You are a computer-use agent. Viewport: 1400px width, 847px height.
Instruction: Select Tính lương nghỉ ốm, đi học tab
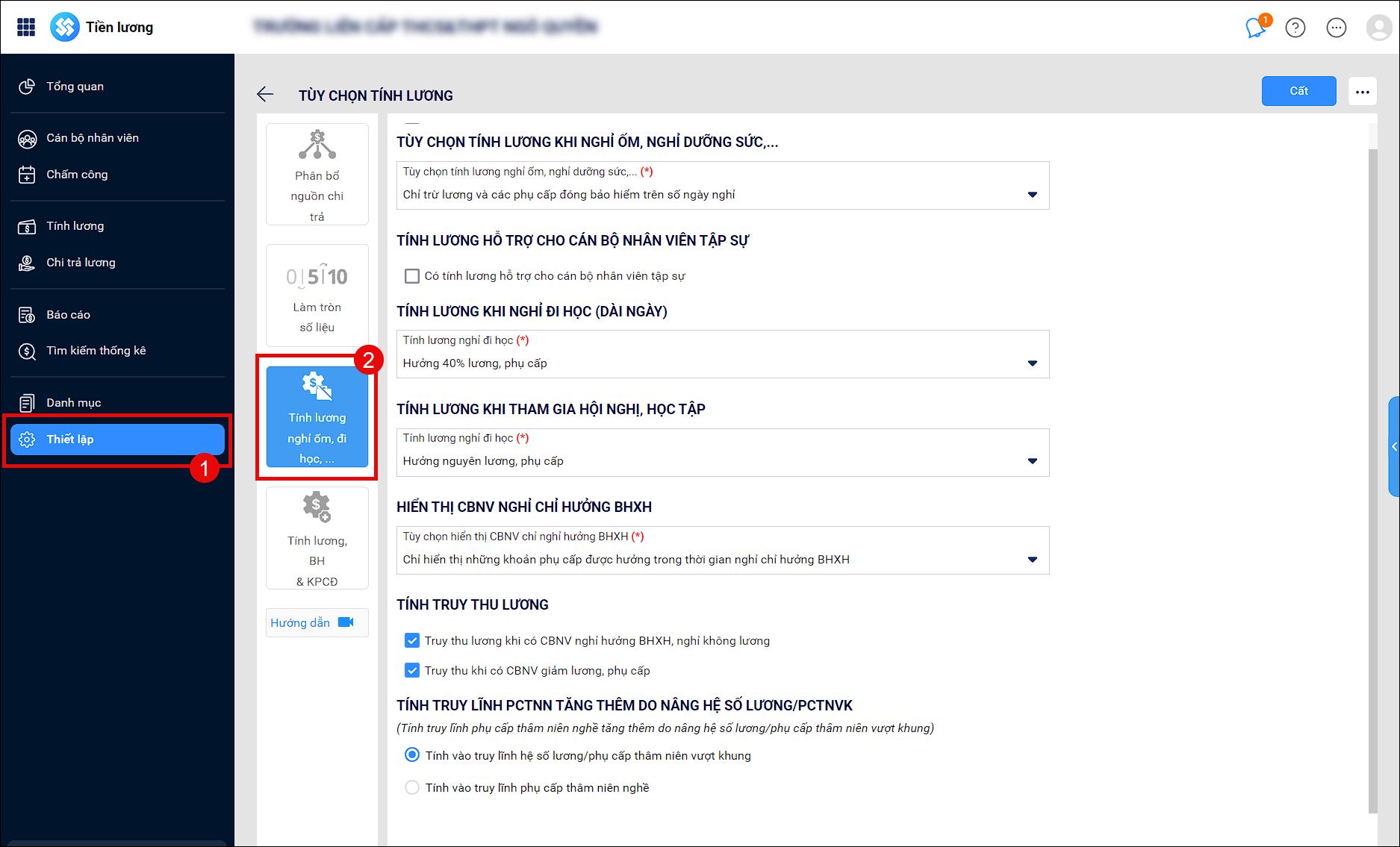[317, 416]
